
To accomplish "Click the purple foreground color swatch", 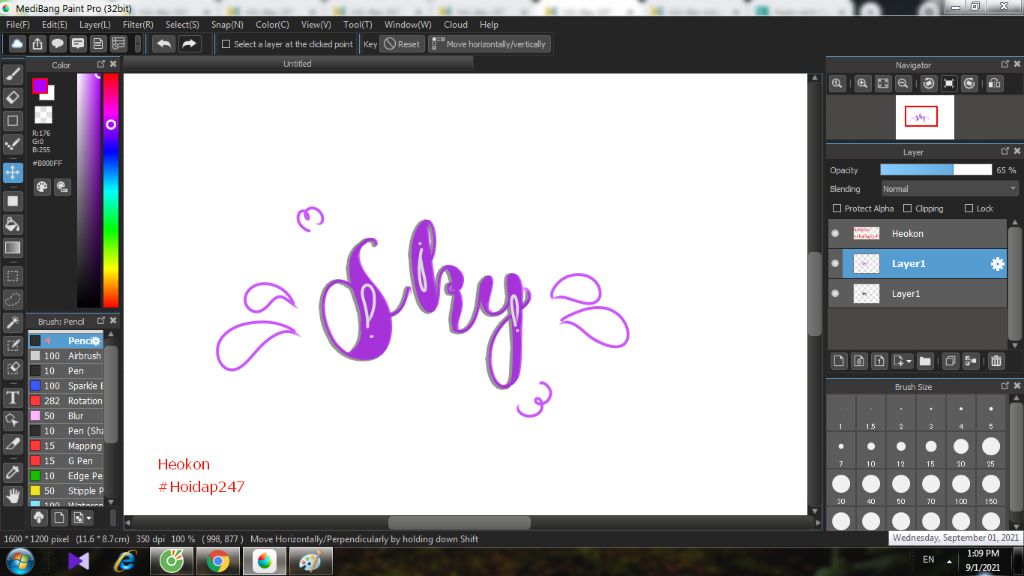I will point(40,86).
